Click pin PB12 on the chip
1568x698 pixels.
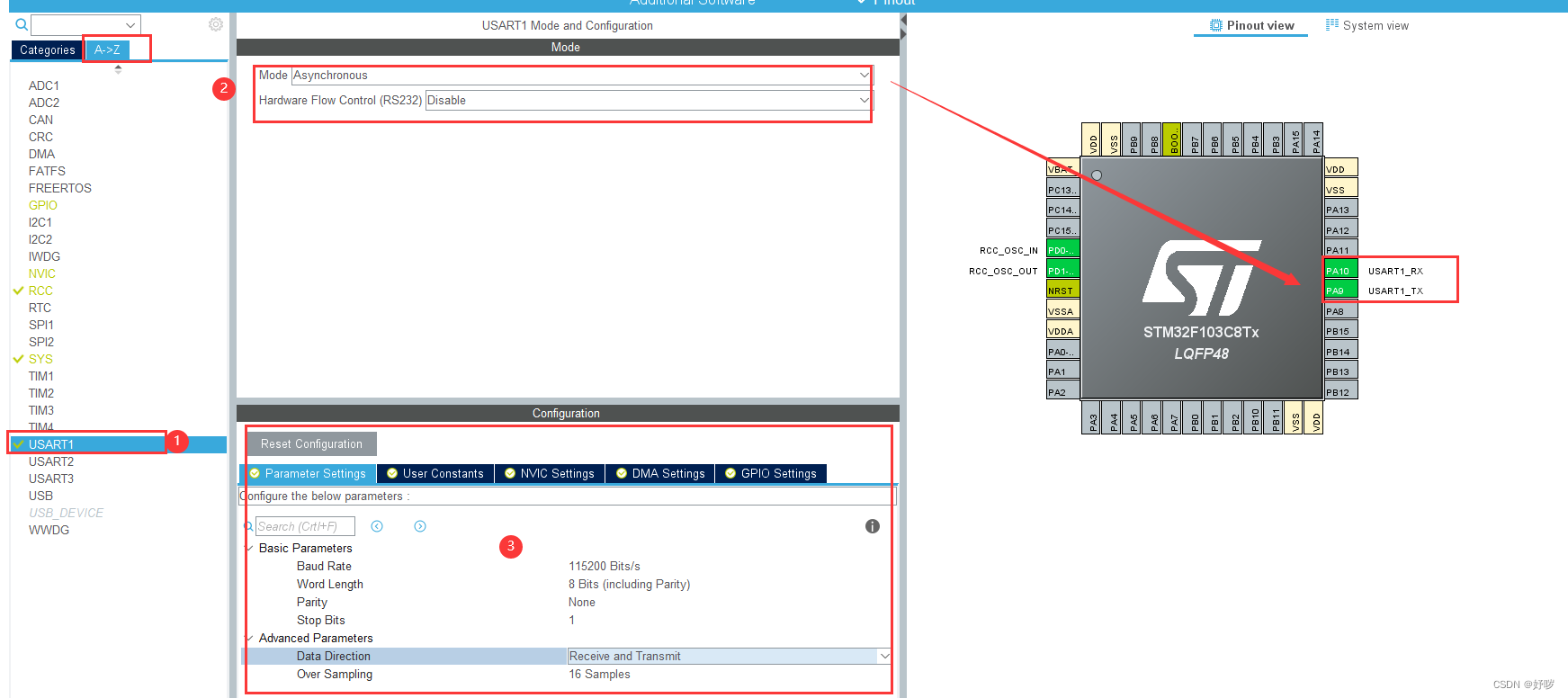point(1340,391)
